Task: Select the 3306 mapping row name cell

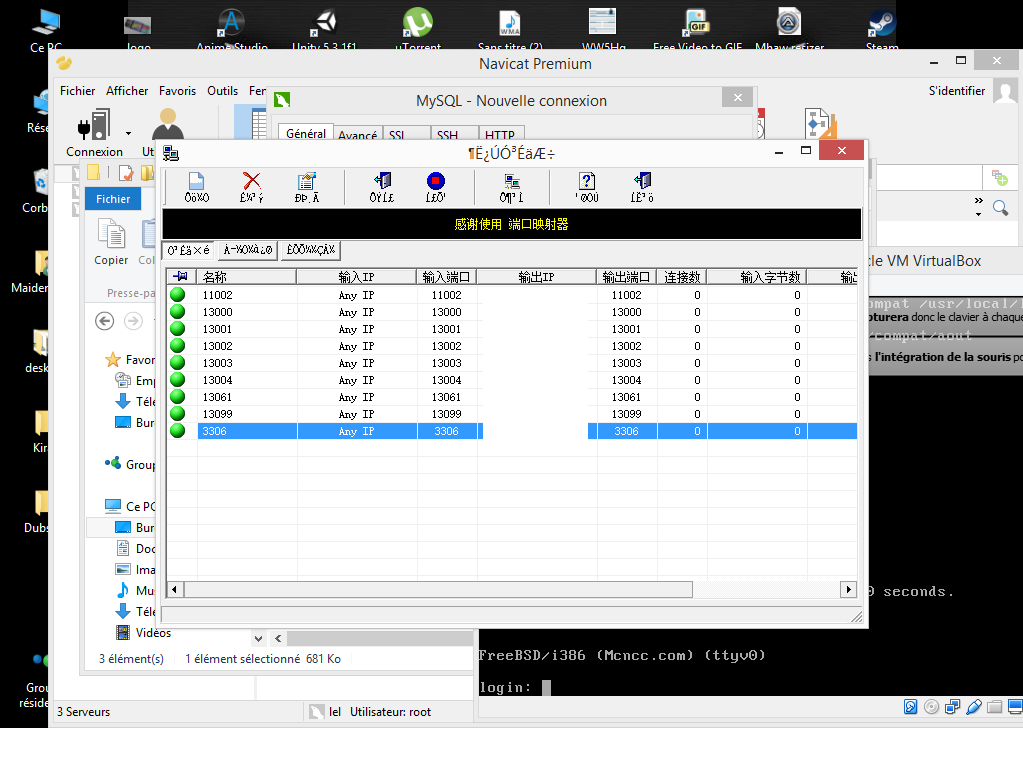Action: pyautogui.click(x=247, y=431)
